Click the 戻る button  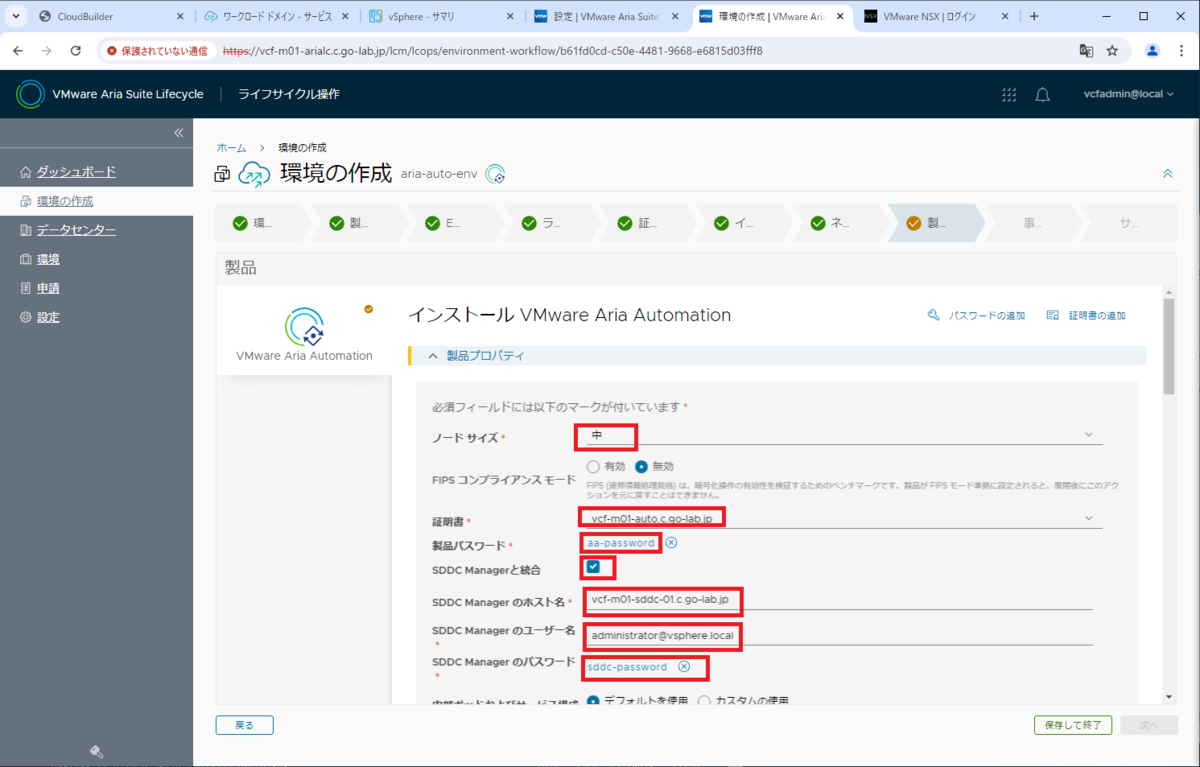coord(244,725)
